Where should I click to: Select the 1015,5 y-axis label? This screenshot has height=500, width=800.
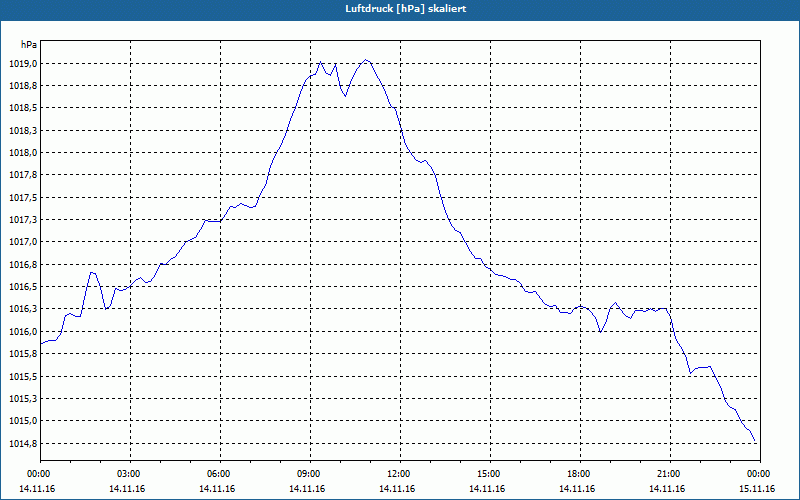tap(23, 377)
